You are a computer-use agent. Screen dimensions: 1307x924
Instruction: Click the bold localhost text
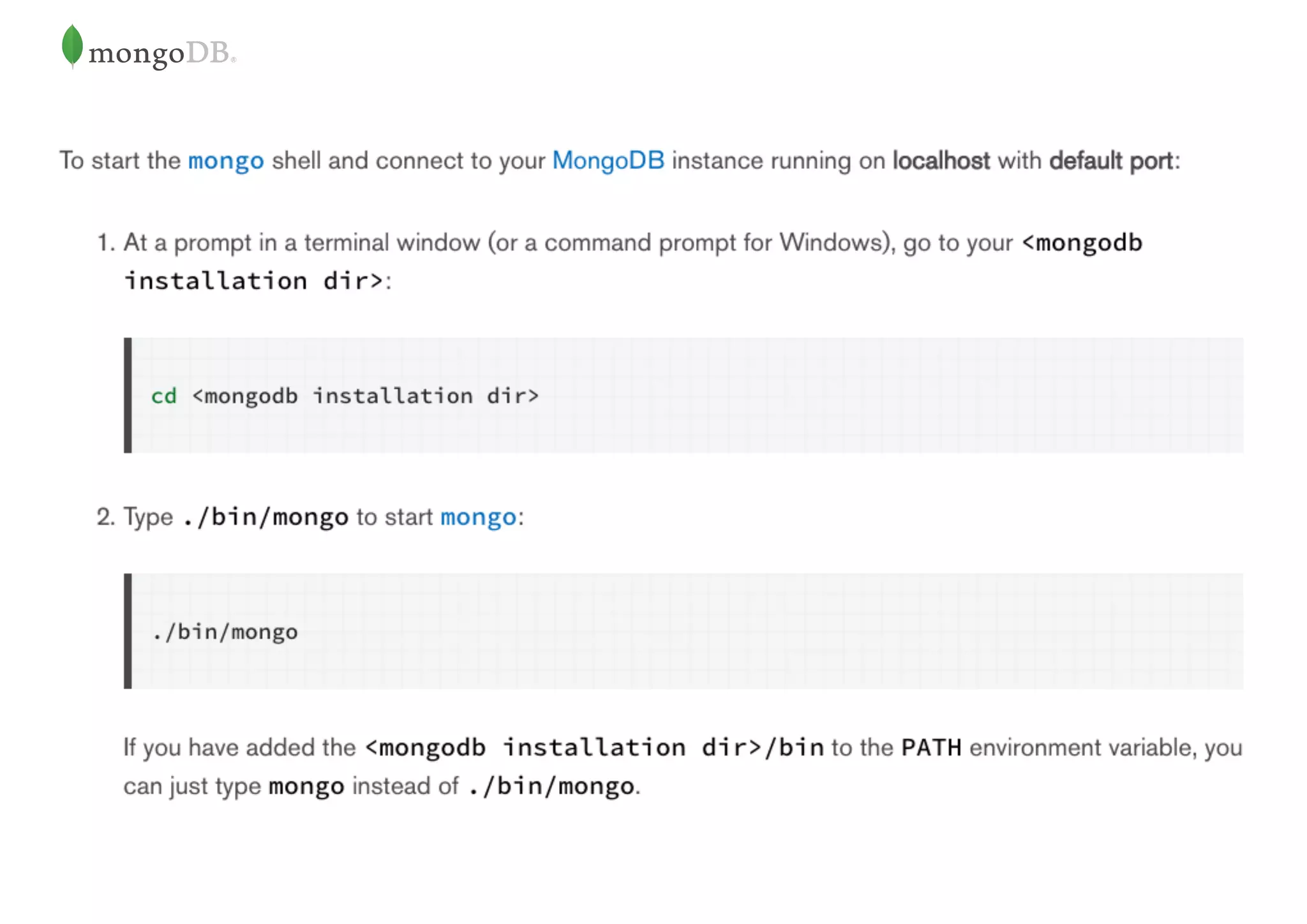point(941,161)
